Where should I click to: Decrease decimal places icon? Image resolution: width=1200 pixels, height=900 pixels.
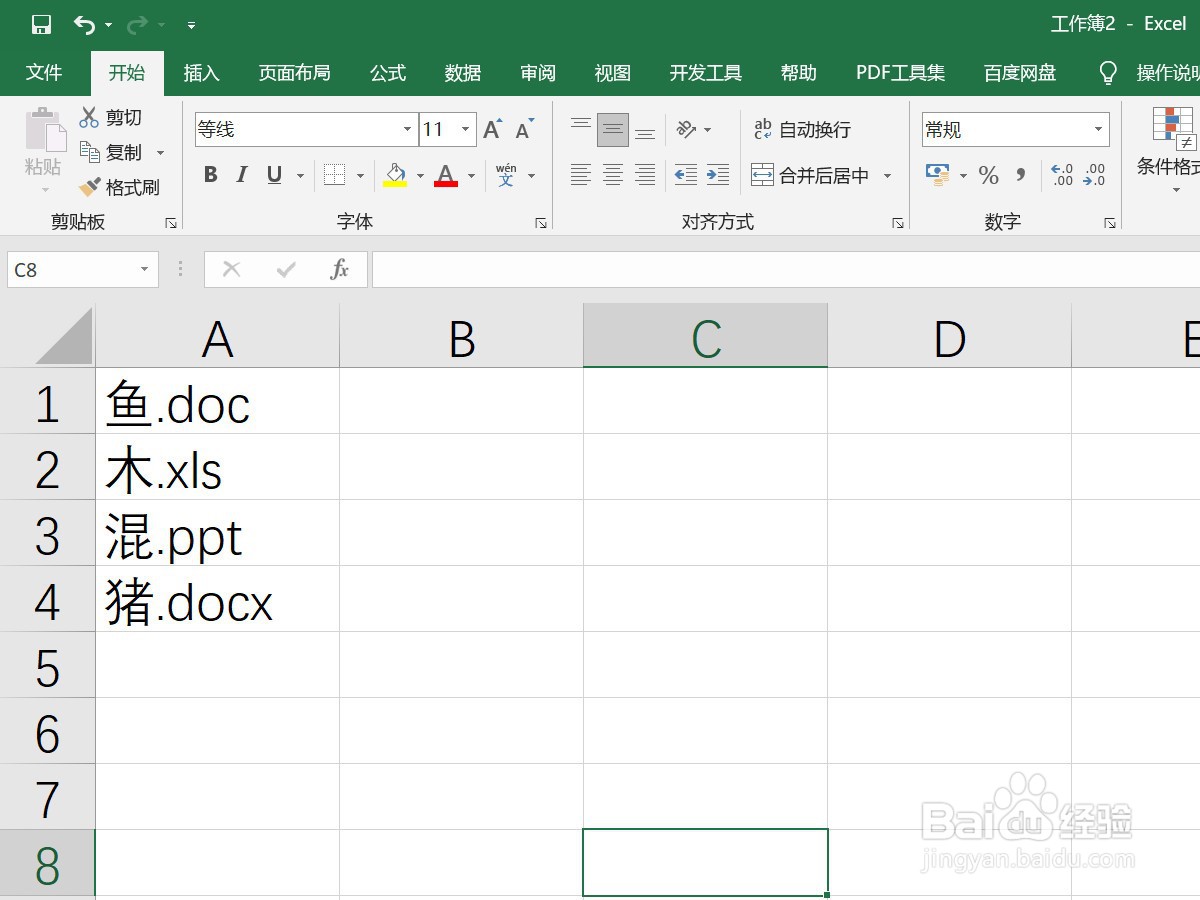click(1094, 176)
